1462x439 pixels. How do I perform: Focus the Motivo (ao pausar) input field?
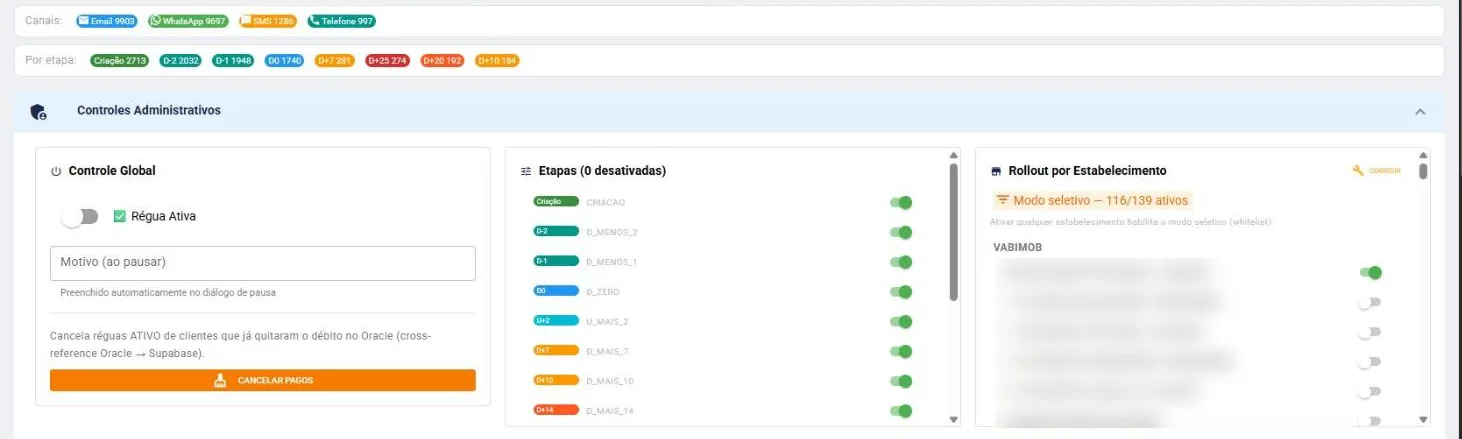pos(263,263)
